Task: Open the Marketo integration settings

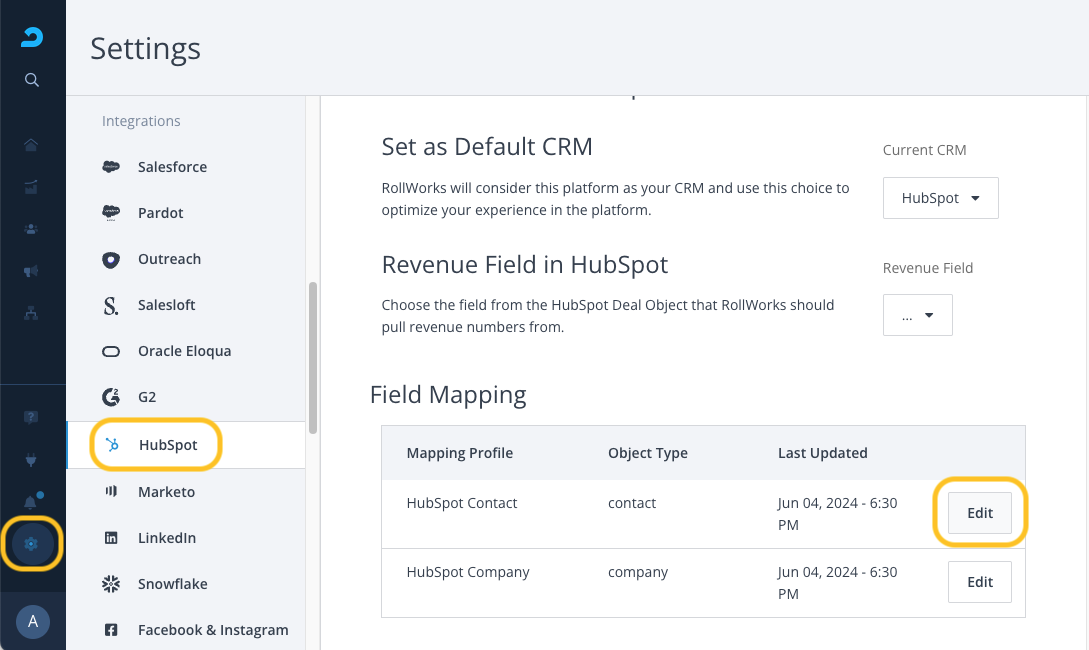Action: tap(166, 492)
